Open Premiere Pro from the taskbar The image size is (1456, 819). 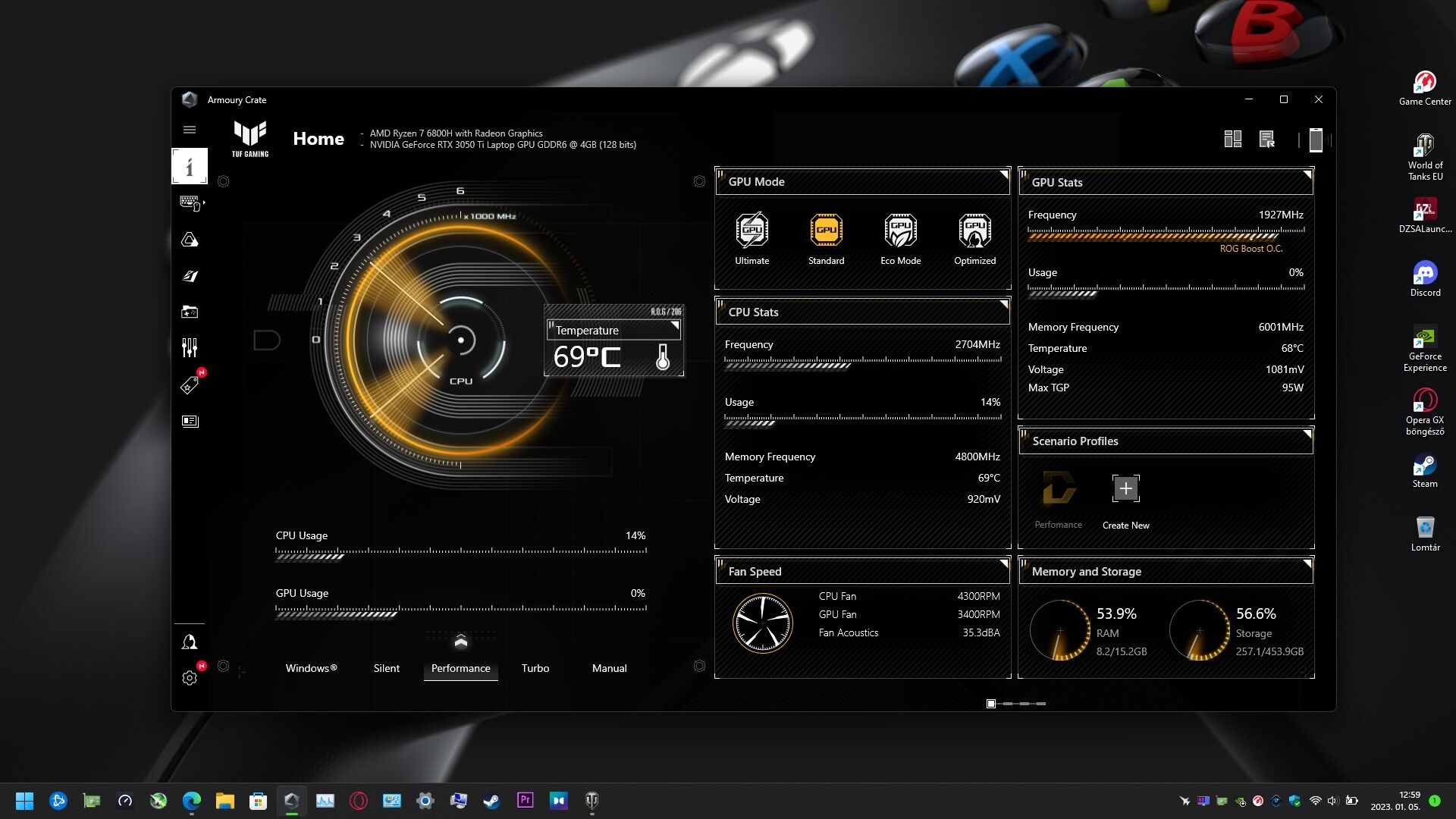(x=525, y=801)
